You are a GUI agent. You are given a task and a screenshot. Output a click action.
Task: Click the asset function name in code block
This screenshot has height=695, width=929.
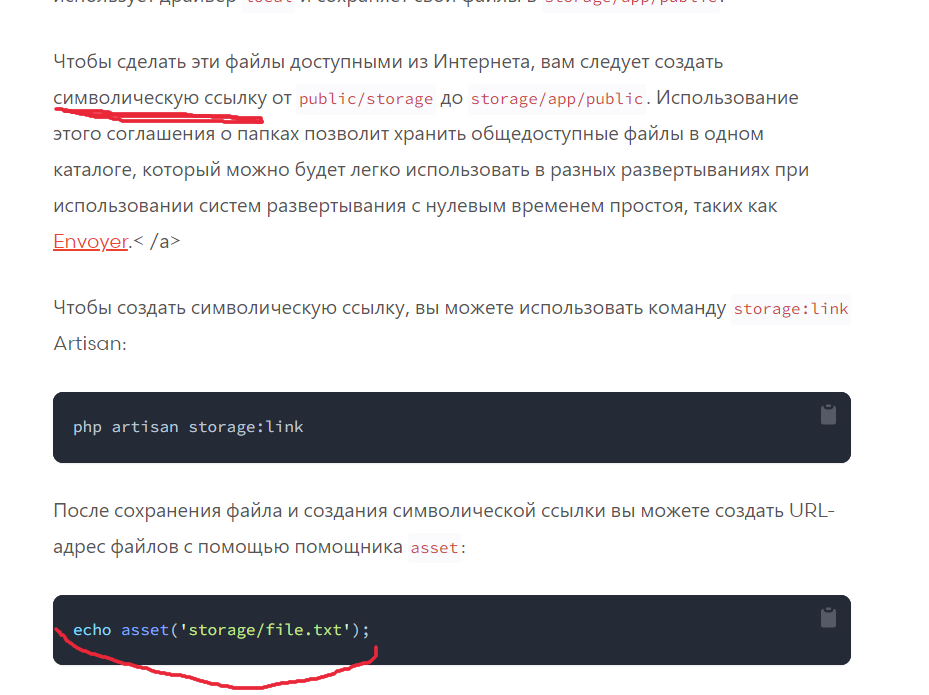click(145, 630)
